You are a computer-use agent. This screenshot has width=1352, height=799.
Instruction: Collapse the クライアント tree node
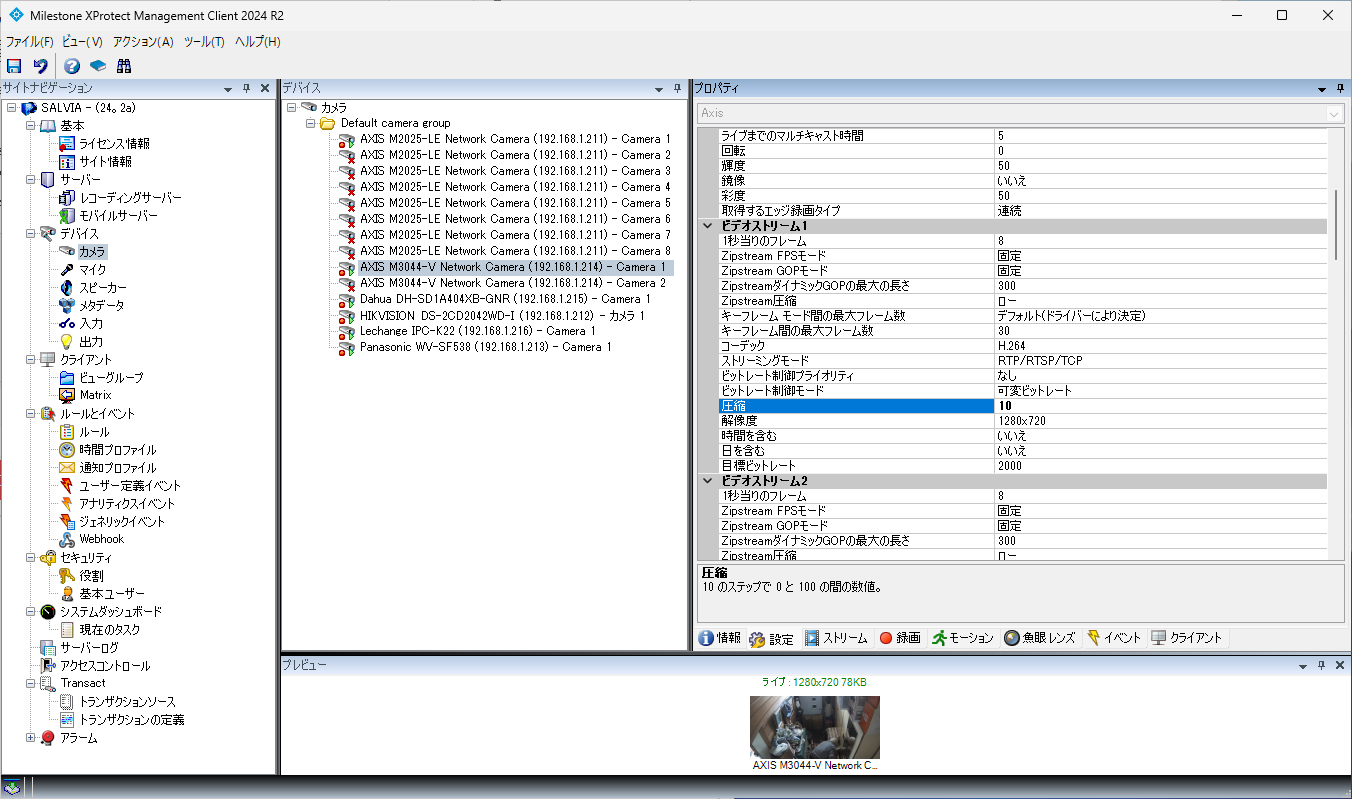point(30,360)
